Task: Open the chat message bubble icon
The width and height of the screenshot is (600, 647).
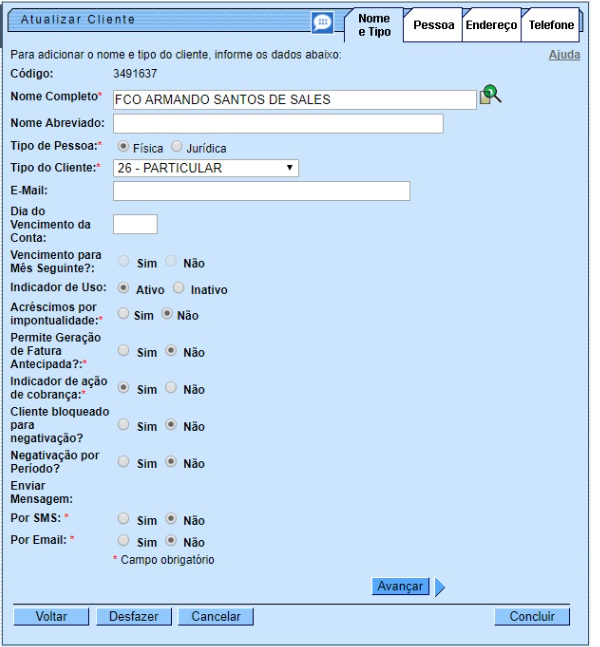Action: coord(322,22)
